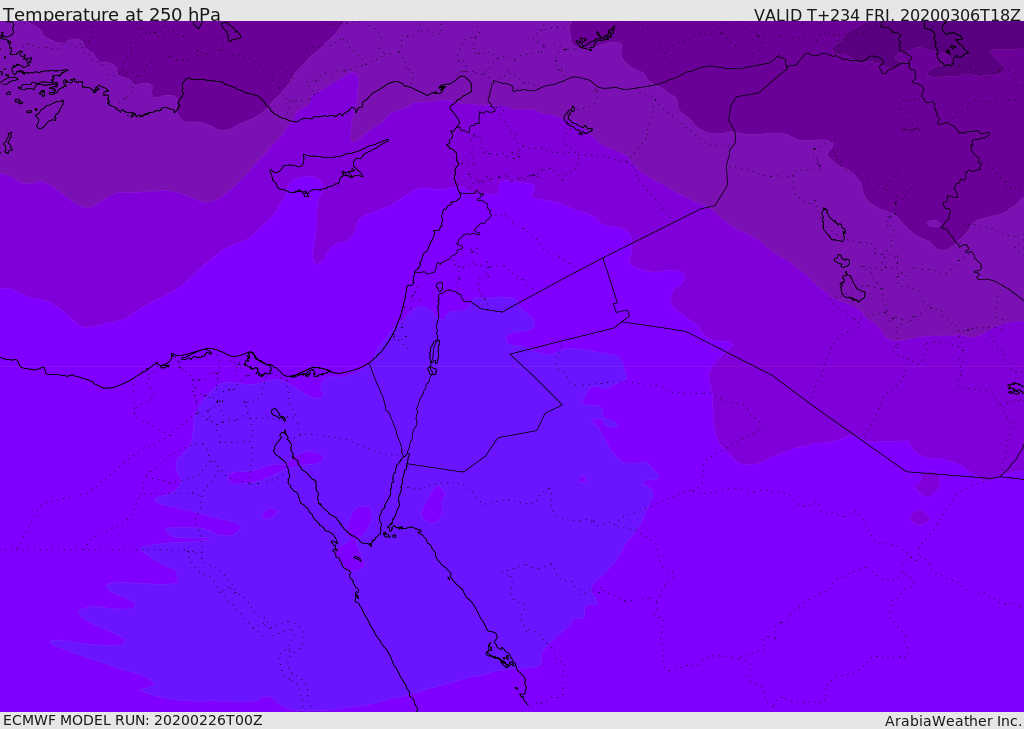Click the small magenta patch in Wadi Araba
This screenshot has width=1024, height=729.
tap(433, 505)
